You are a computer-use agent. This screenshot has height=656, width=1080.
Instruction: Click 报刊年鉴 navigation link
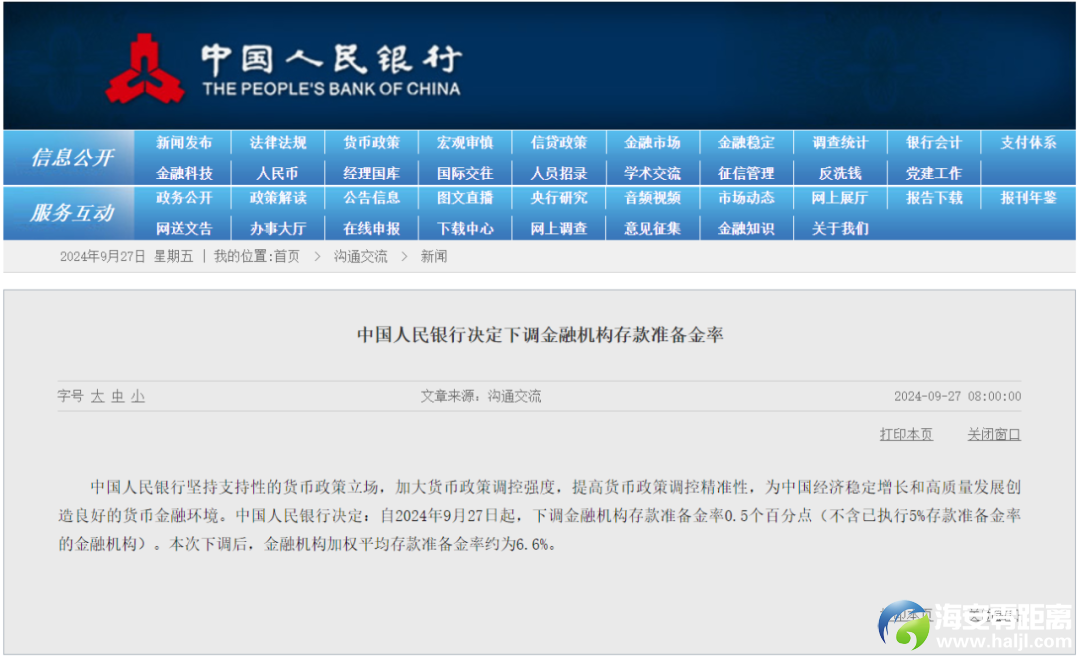[x=1028, y=198]
